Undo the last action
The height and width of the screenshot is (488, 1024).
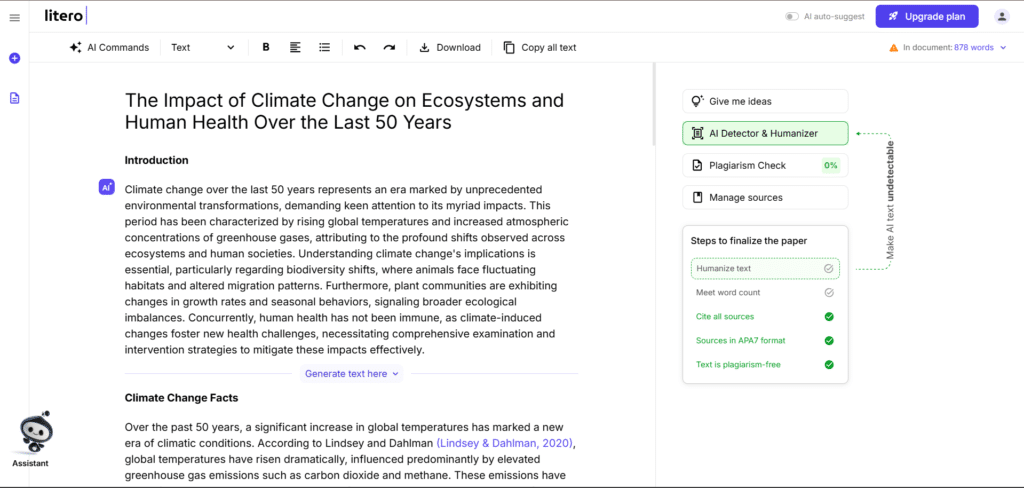359,47
